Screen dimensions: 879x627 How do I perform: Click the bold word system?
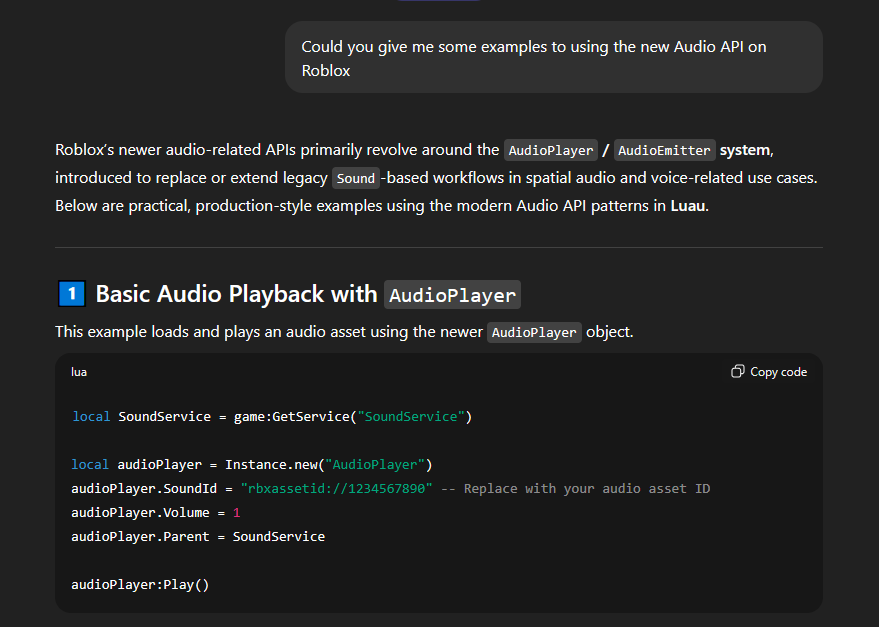(745, 150)
